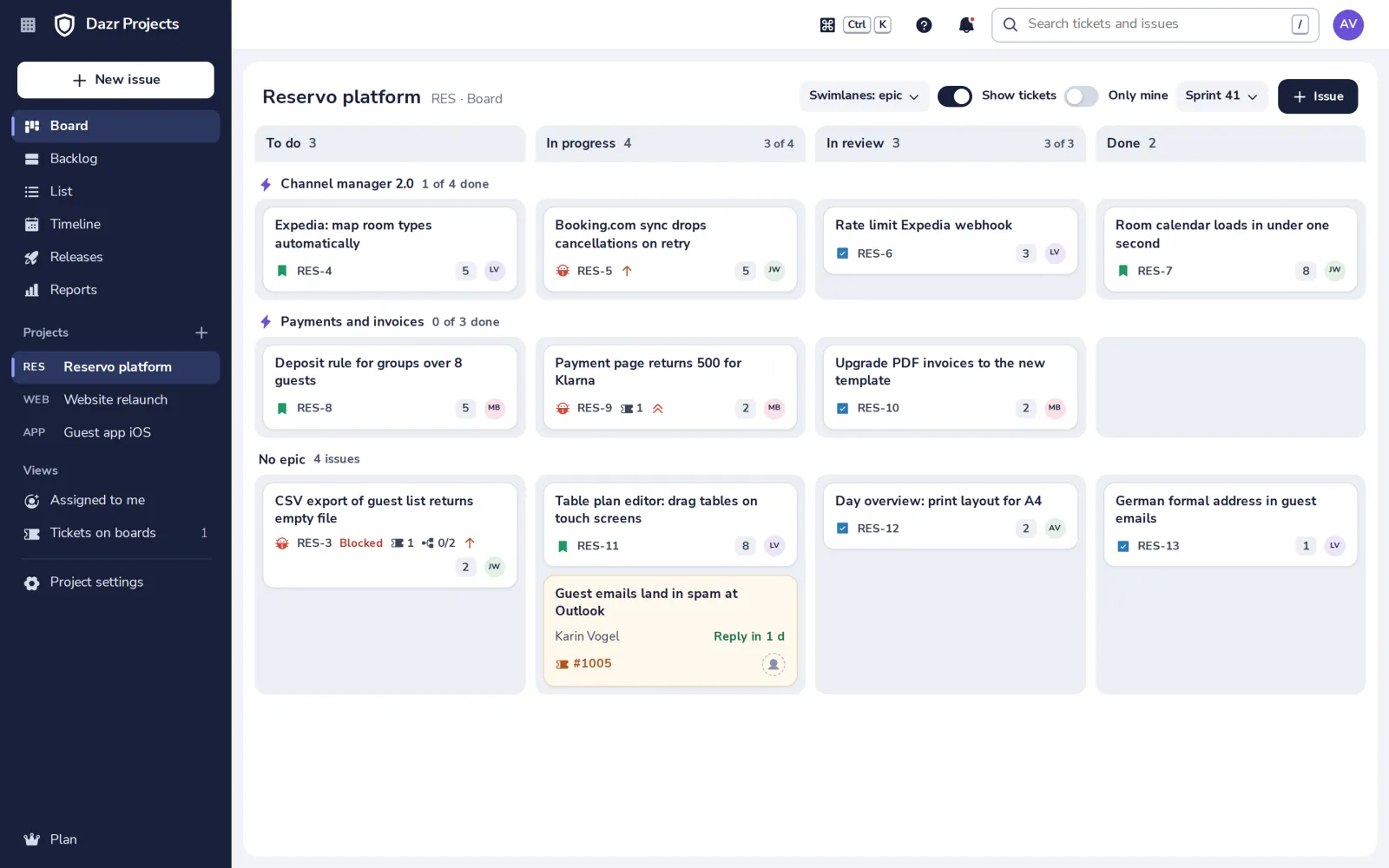The image size is (1389, 868).
Task: Click the subtasks icon on RES-3
Action: pyautogui.click(x=428, y=542)
